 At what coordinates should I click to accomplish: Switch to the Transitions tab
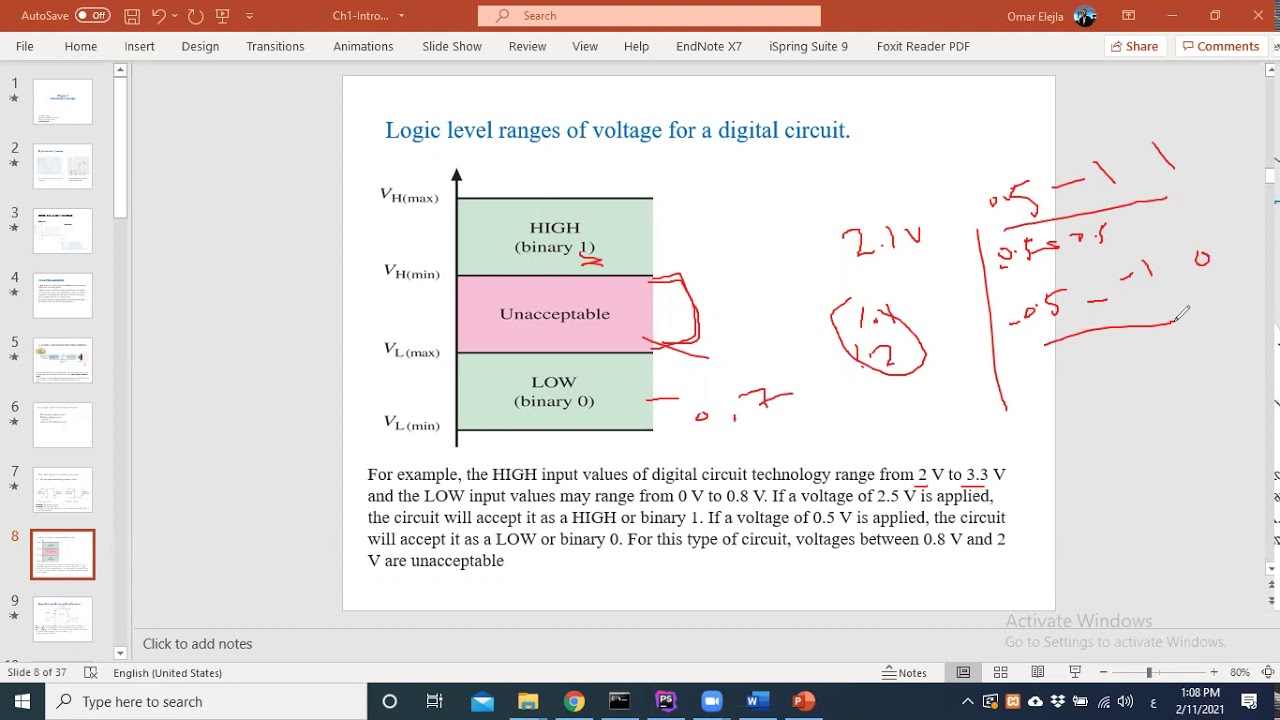pos(275,46)
